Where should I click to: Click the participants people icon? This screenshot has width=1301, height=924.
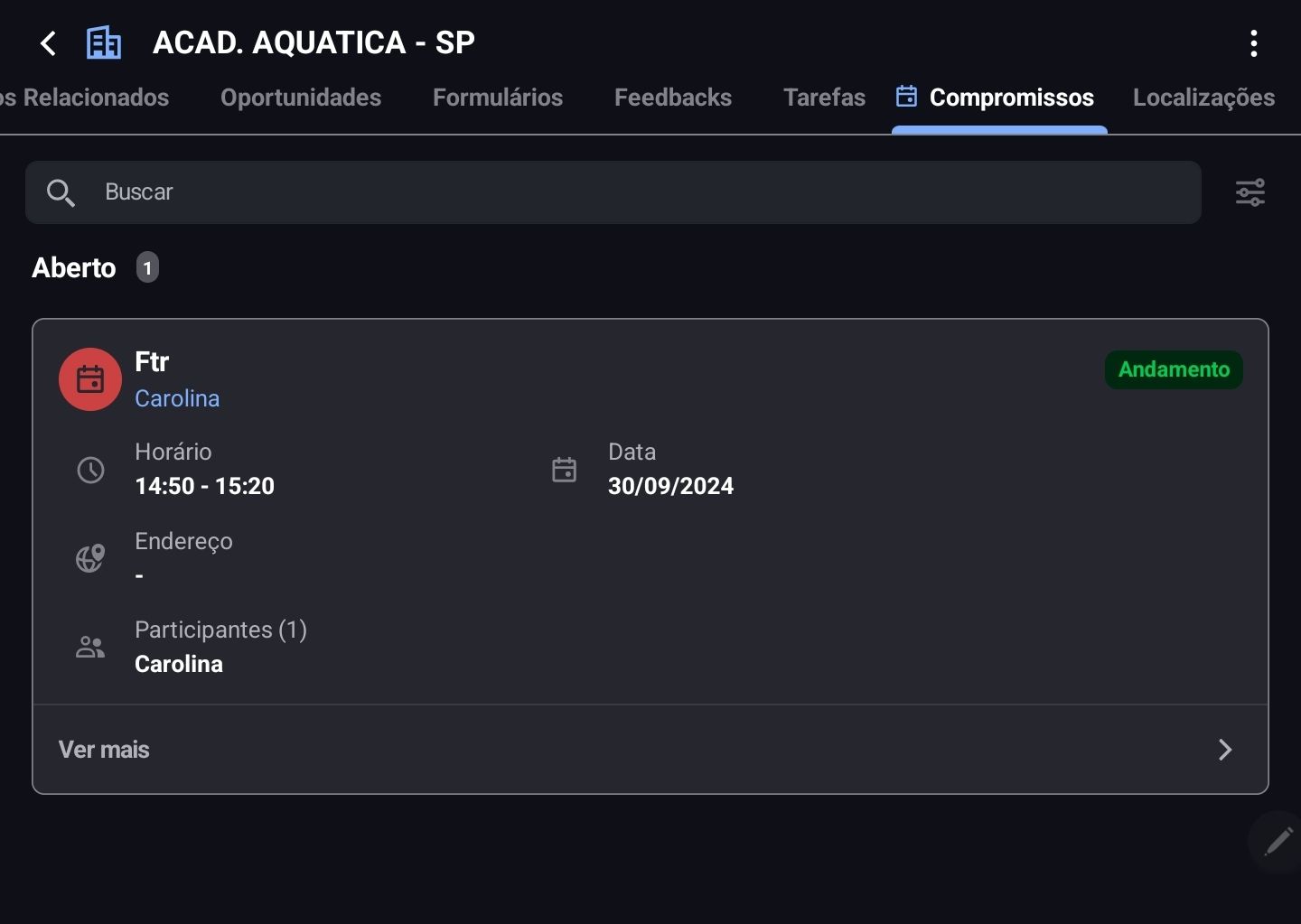[90, 647]
